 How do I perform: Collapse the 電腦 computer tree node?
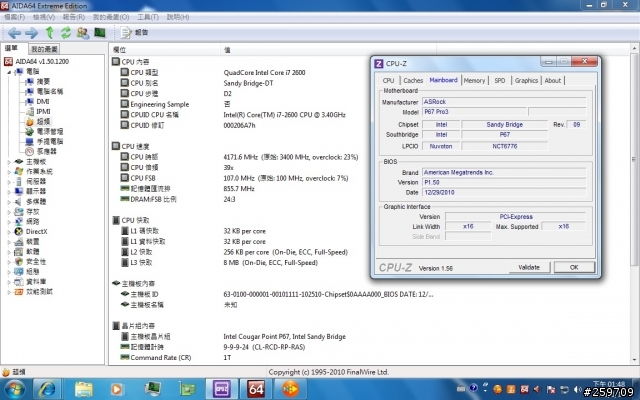(x=9, y=72)
